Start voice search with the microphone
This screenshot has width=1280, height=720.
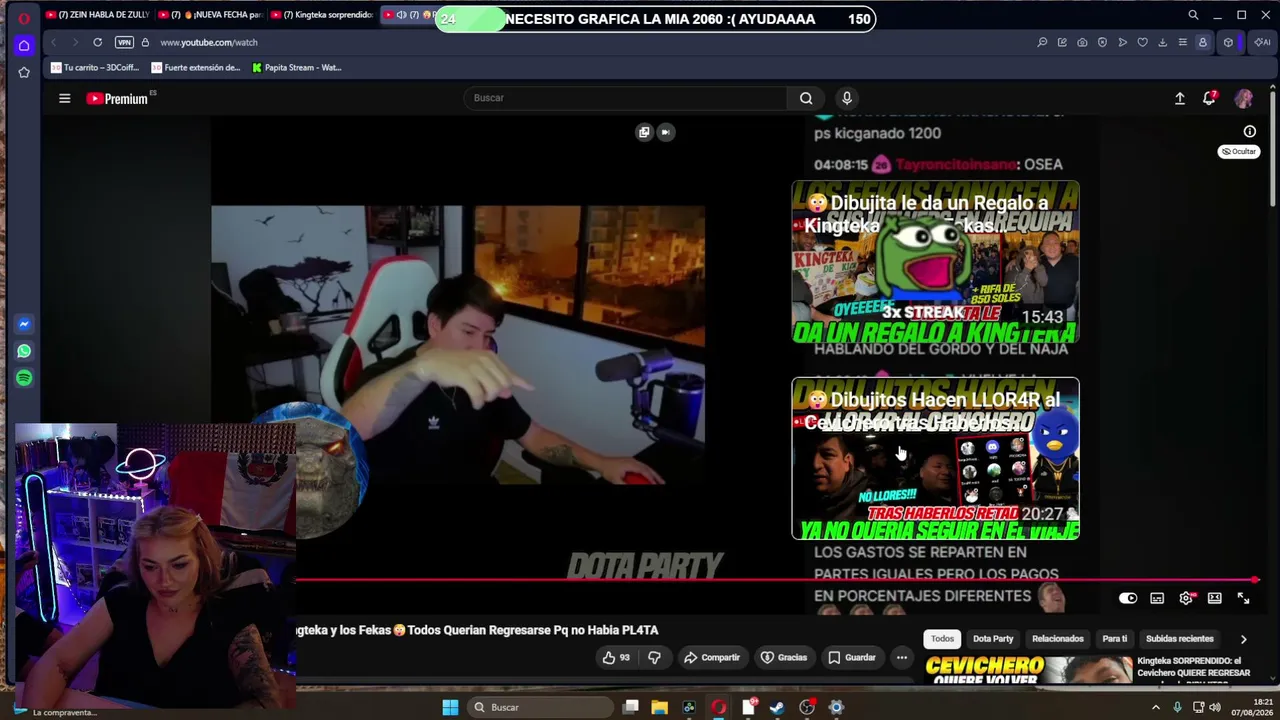coord(847,98)
